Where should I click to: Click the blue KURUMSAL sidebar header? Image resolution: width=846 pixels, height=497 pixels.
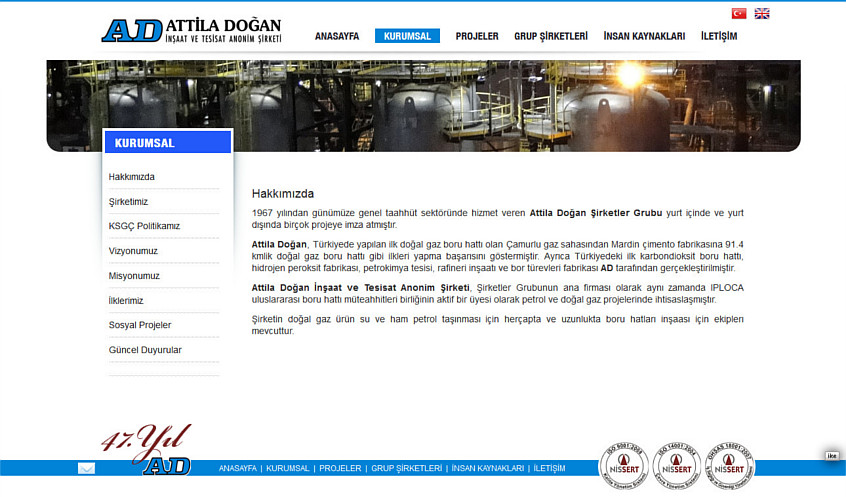[168, 142]
